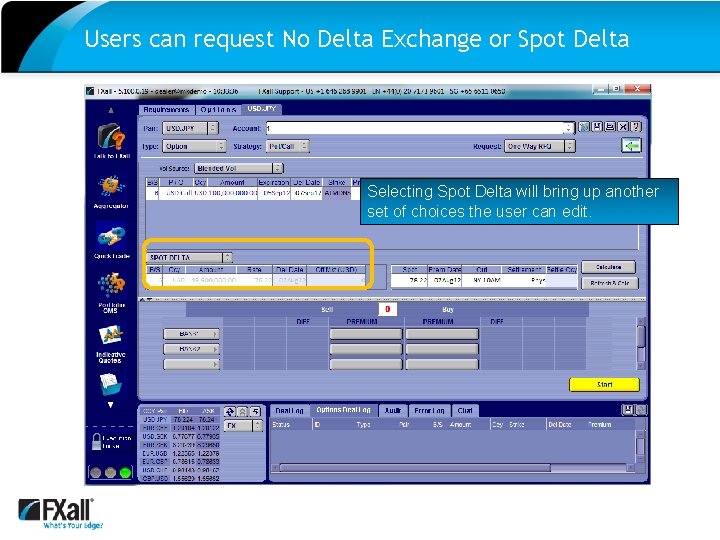Open the Request One Way RFQ dropdown
Viewport: 720px width, 540px height.
pyautogui.click(x=540, y=146)
